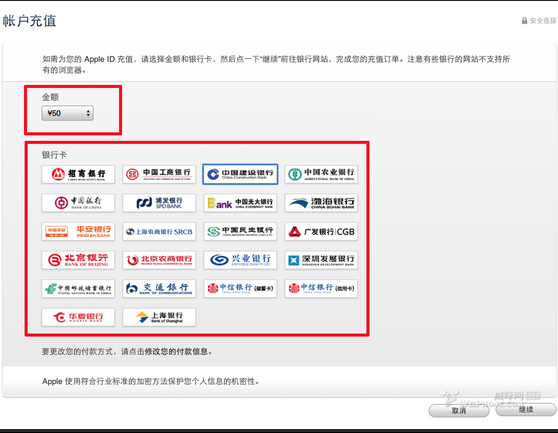Select Postal Savings Bank 中国邮政储蓄银行
This screenshot has width=558, height=433.
[78, 289]
